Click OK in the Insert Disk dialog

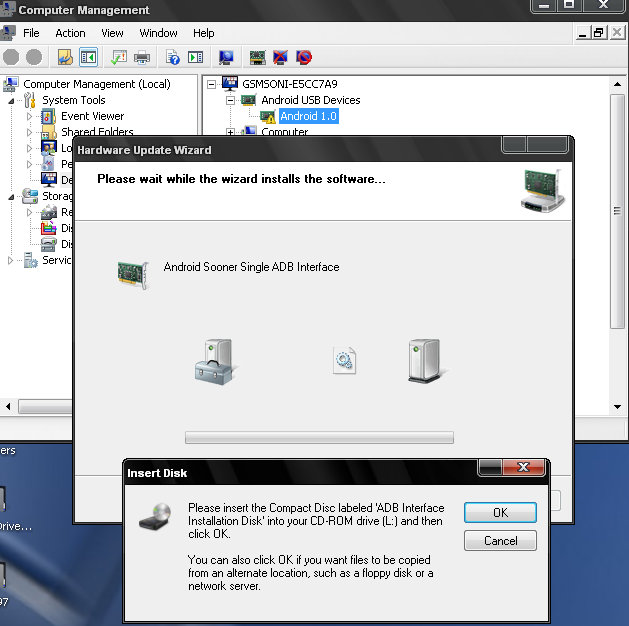(x=500, y=512)
